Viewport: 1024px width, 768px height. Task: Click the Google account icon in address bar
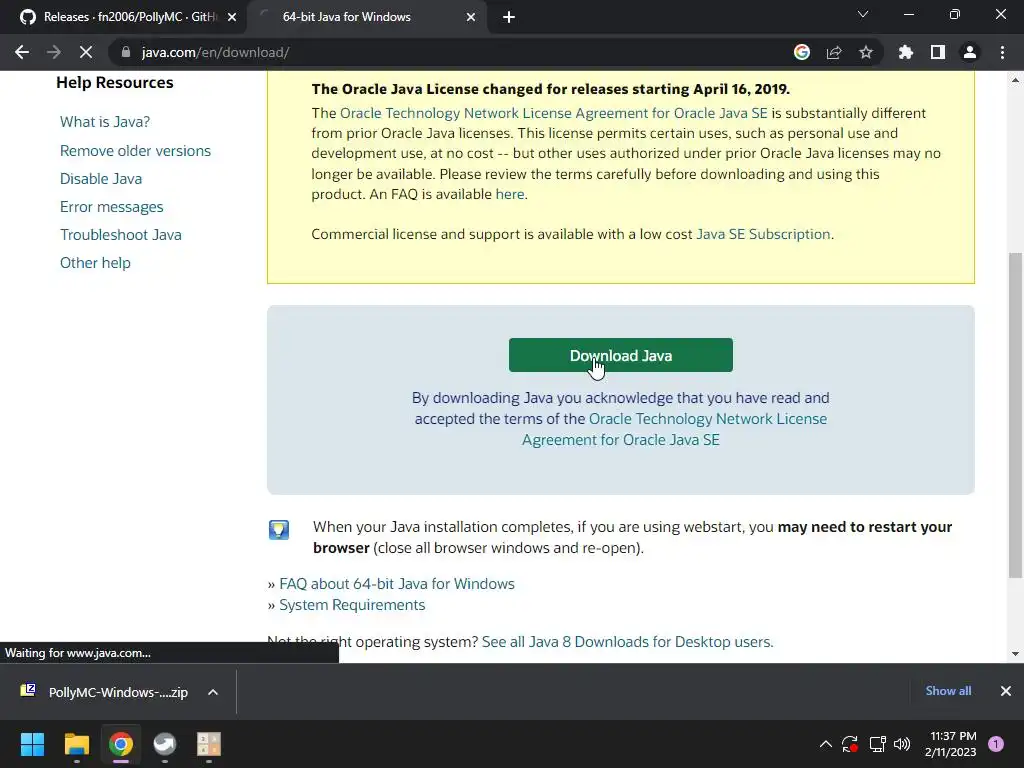[x=802, y=52]
